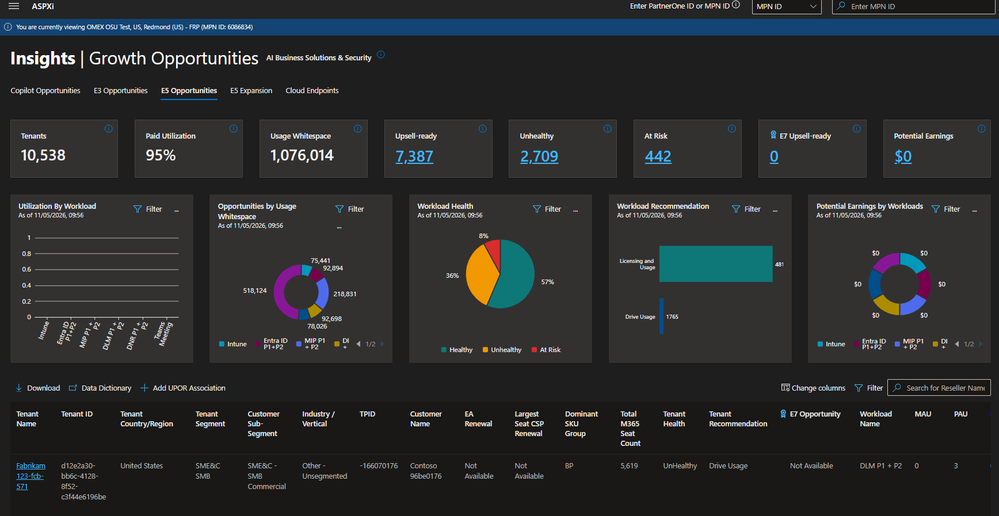
Task: Click info icon next to AI Business Solutions
Action: point(381,55)
